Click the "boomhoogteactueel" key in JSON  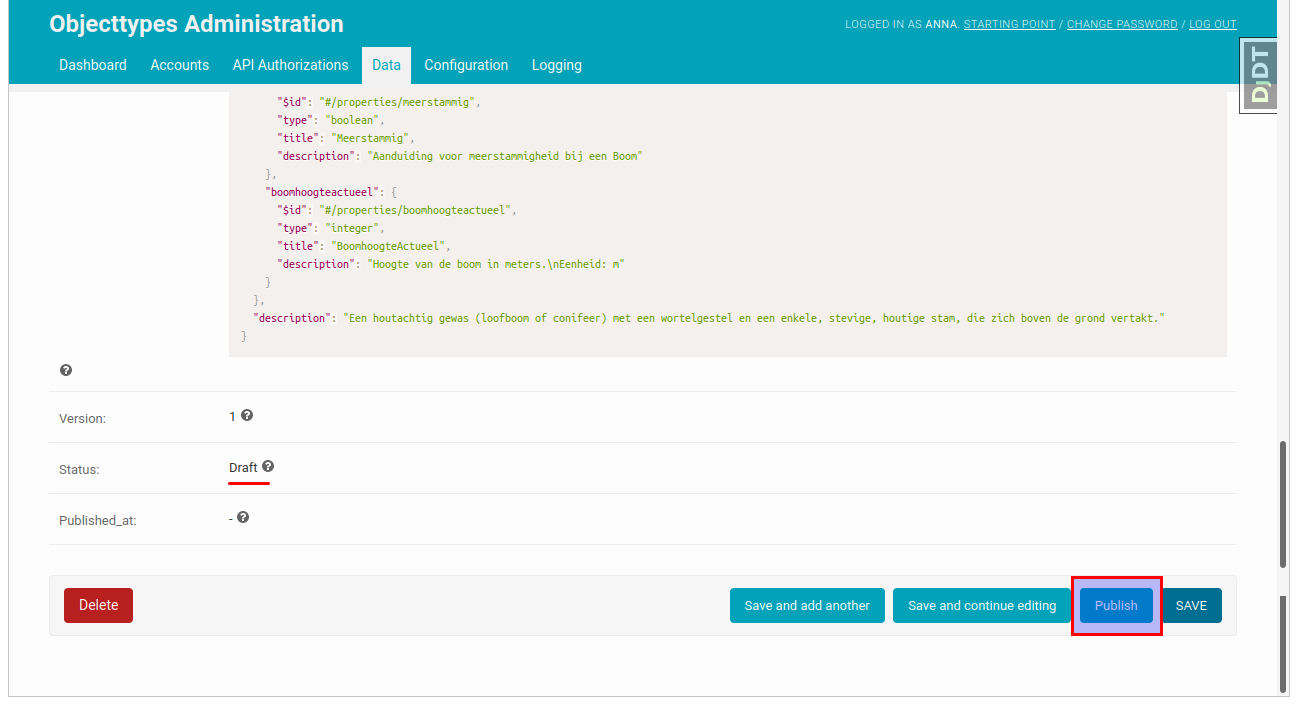(322, 192)
